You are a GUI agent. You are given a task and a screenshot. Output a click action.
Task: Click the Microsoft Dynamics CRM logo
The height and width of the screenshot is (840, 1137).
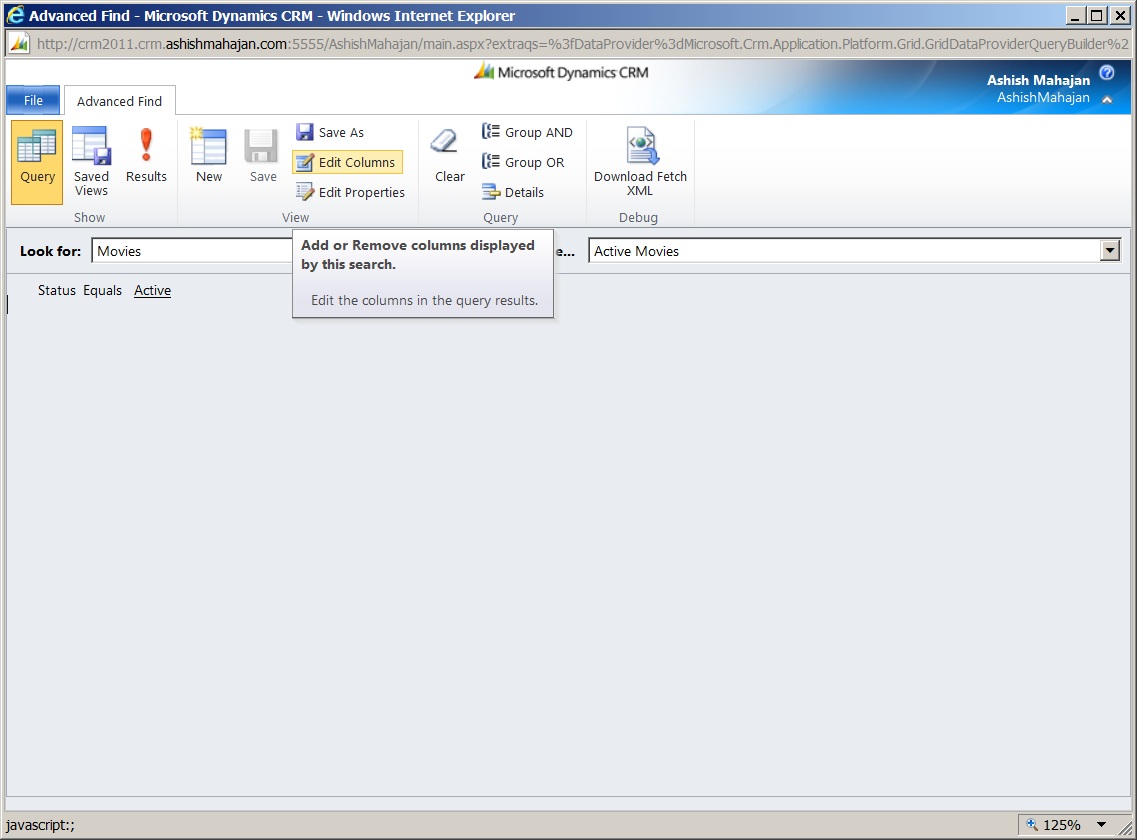click(x=561, y=72)
